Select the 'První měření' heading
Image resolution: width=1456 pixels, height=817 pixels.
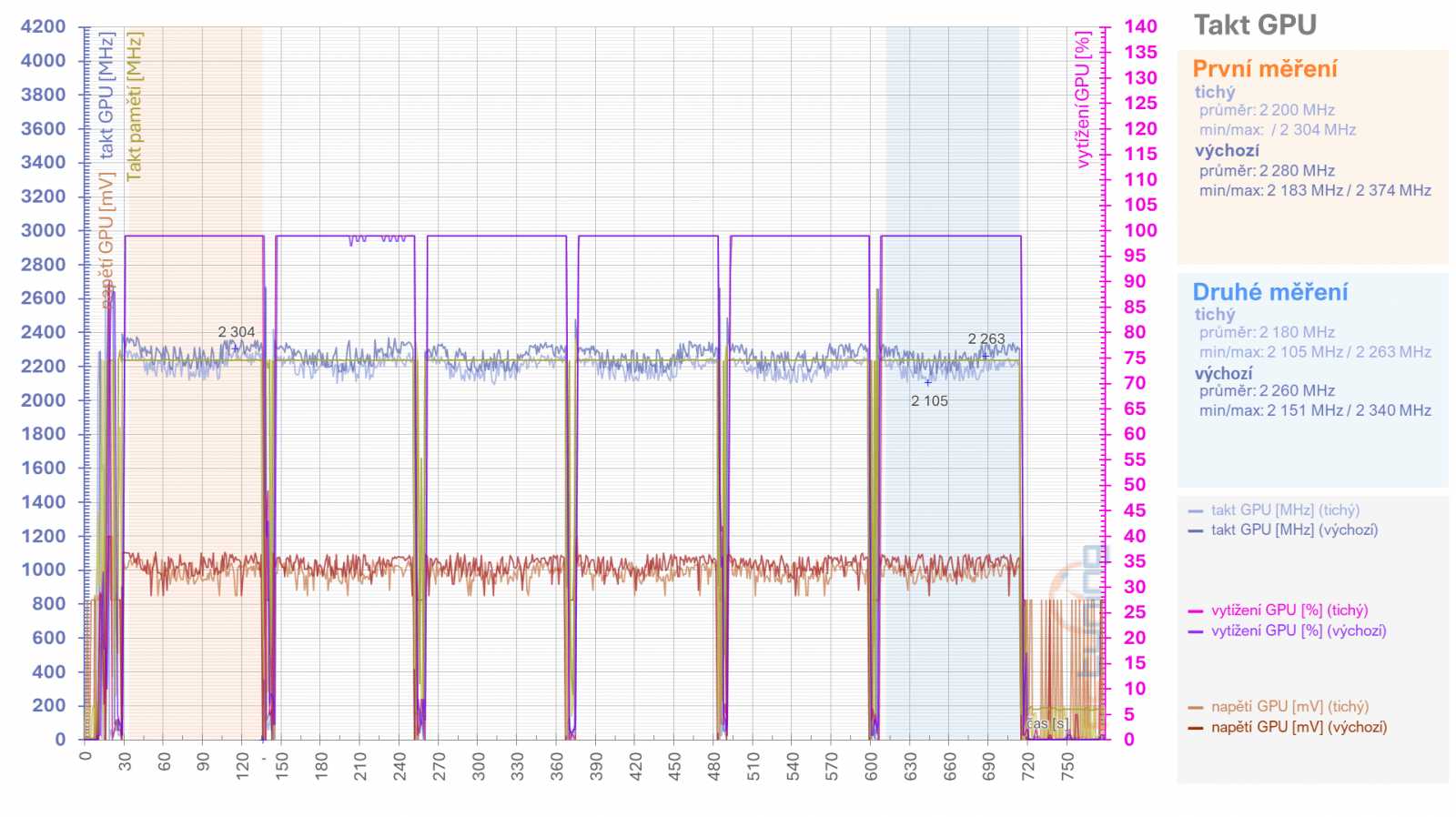(x=1265, y=69)
